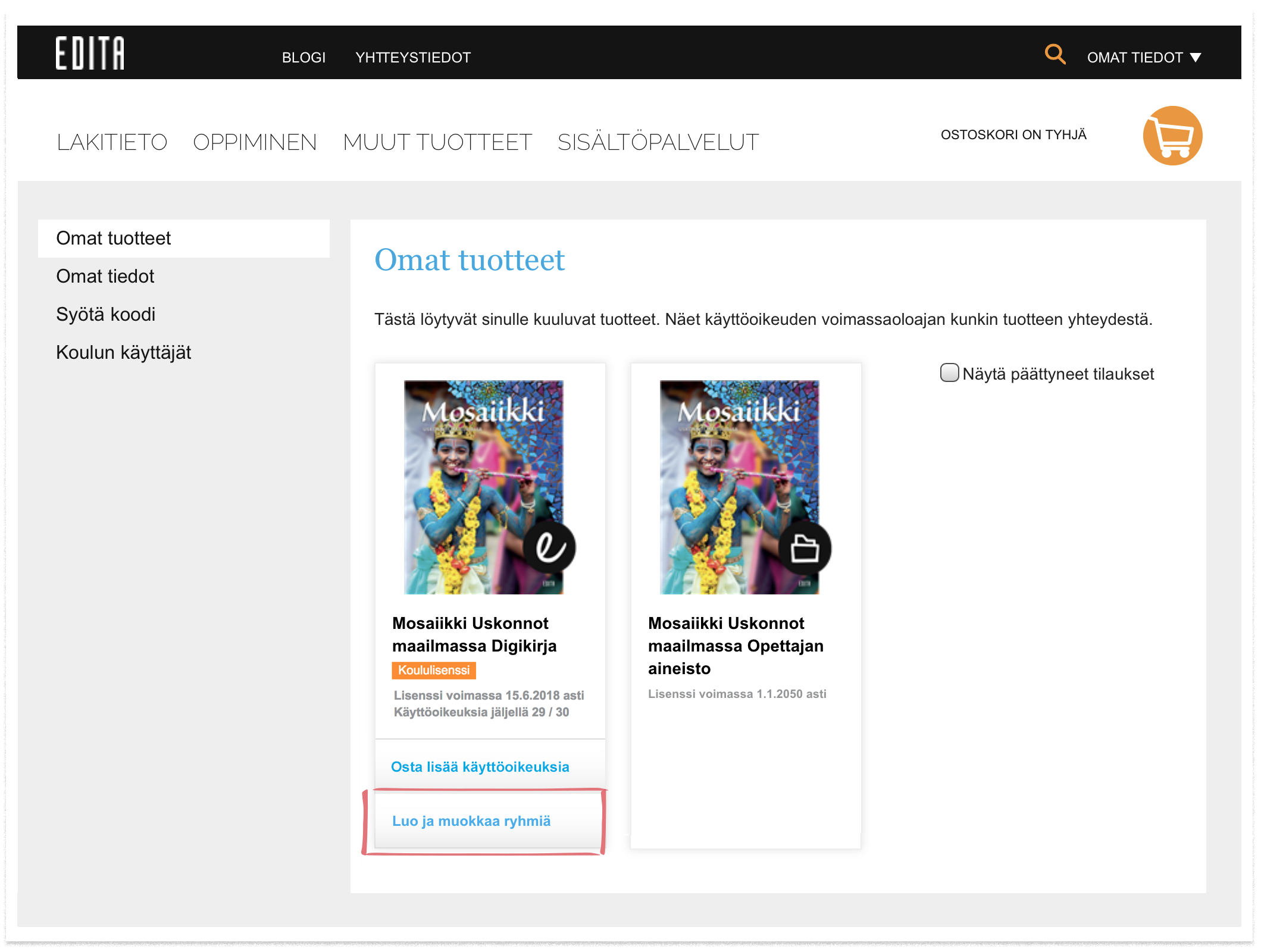Open the BLOGI menu item
The height and width of the screenshot is (952, 1261).
(303, 58)
